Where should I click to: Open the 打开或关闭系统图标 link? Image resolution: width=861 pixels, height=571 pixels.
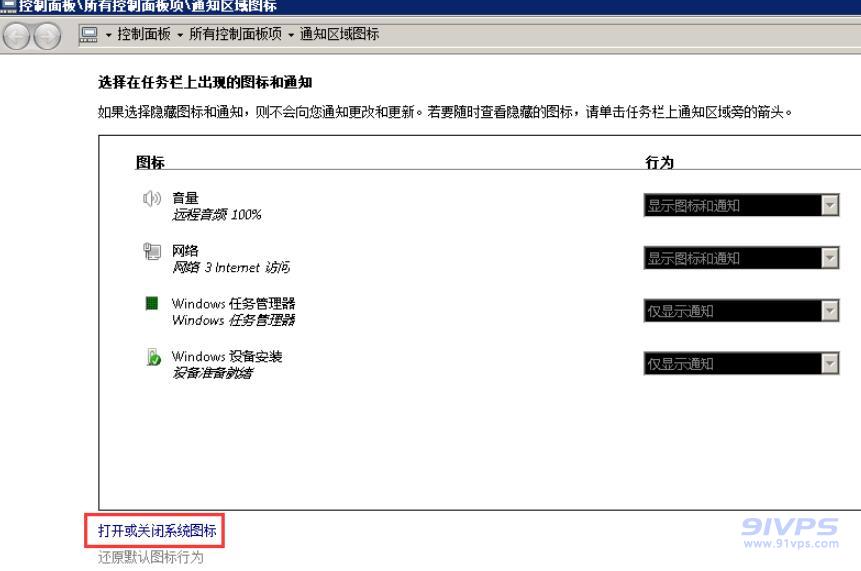[x=157, y=530]
